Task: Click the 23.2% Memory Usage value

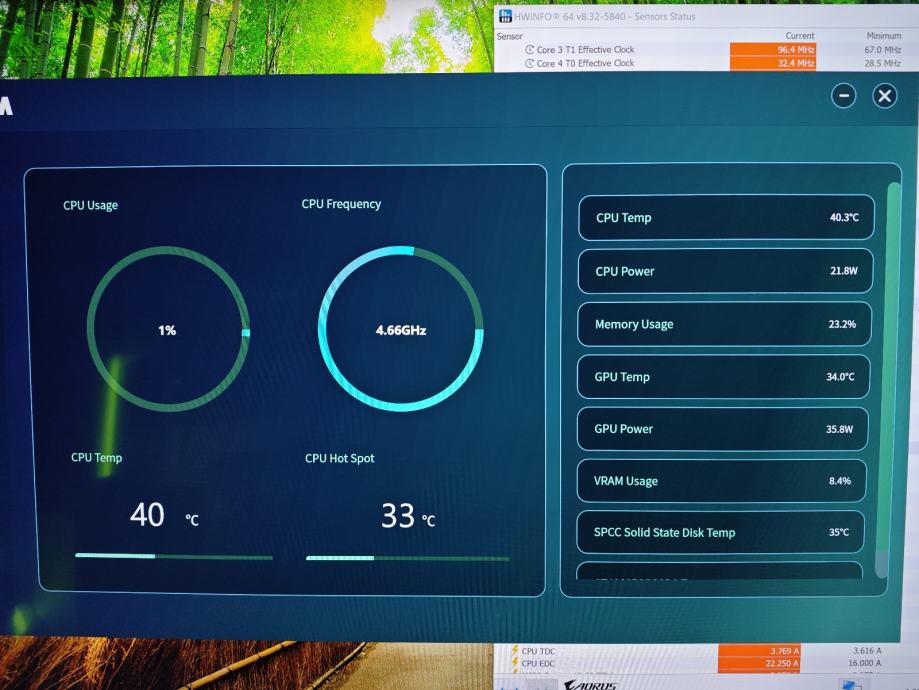Action: pyautogui.click(x=842, y=324)
